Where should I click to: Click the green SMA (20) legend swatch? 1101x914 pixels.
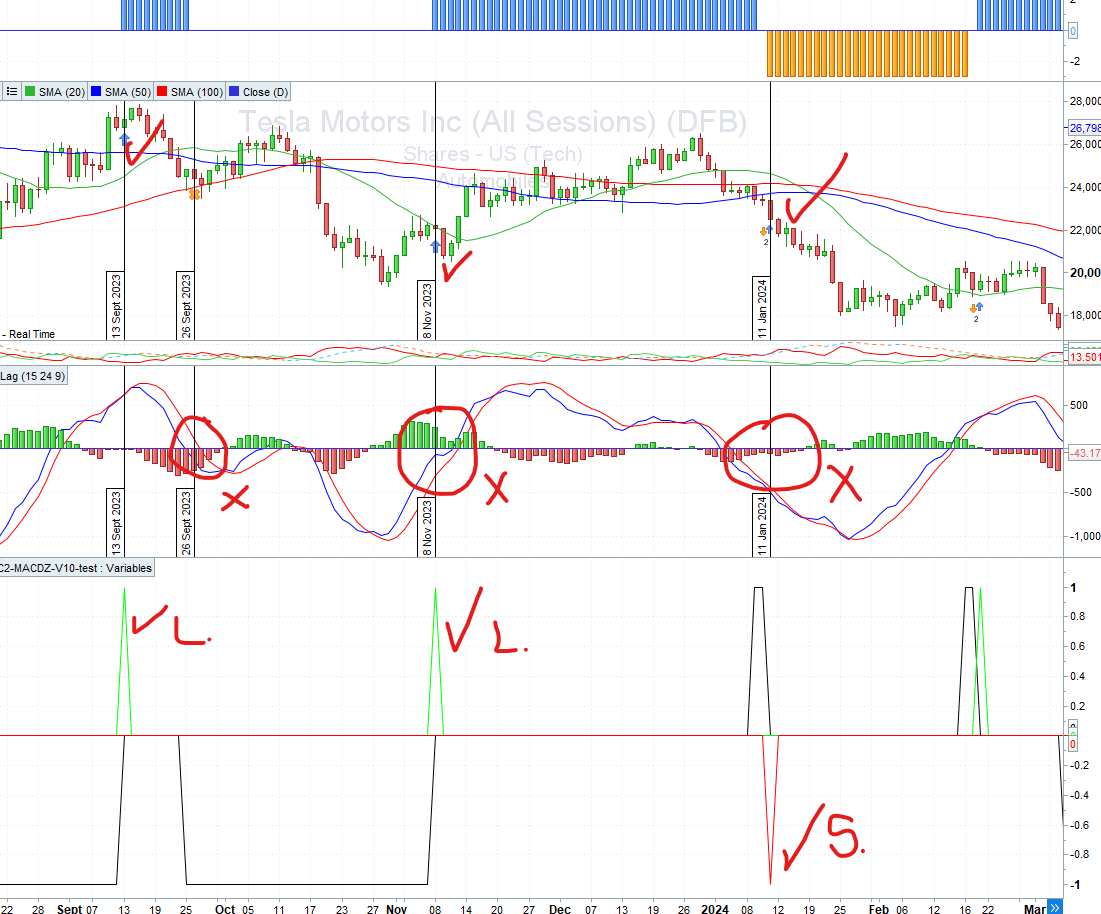30,92
